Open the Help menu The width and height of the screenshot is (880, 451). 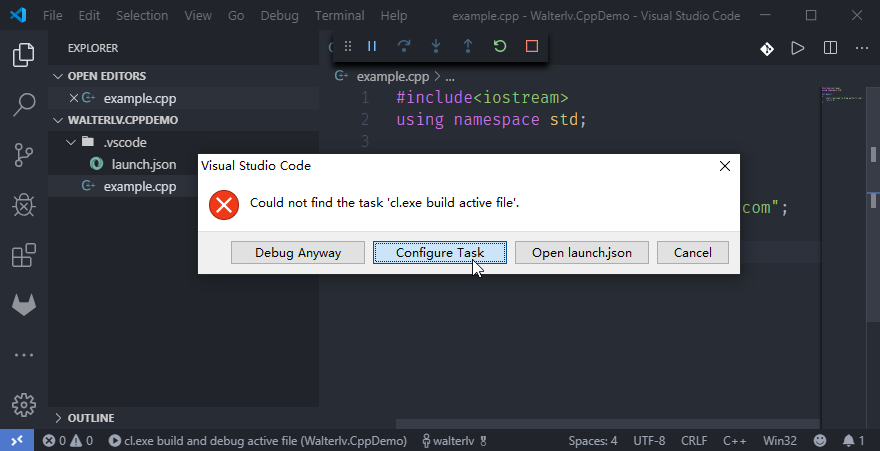click(393, 15)
